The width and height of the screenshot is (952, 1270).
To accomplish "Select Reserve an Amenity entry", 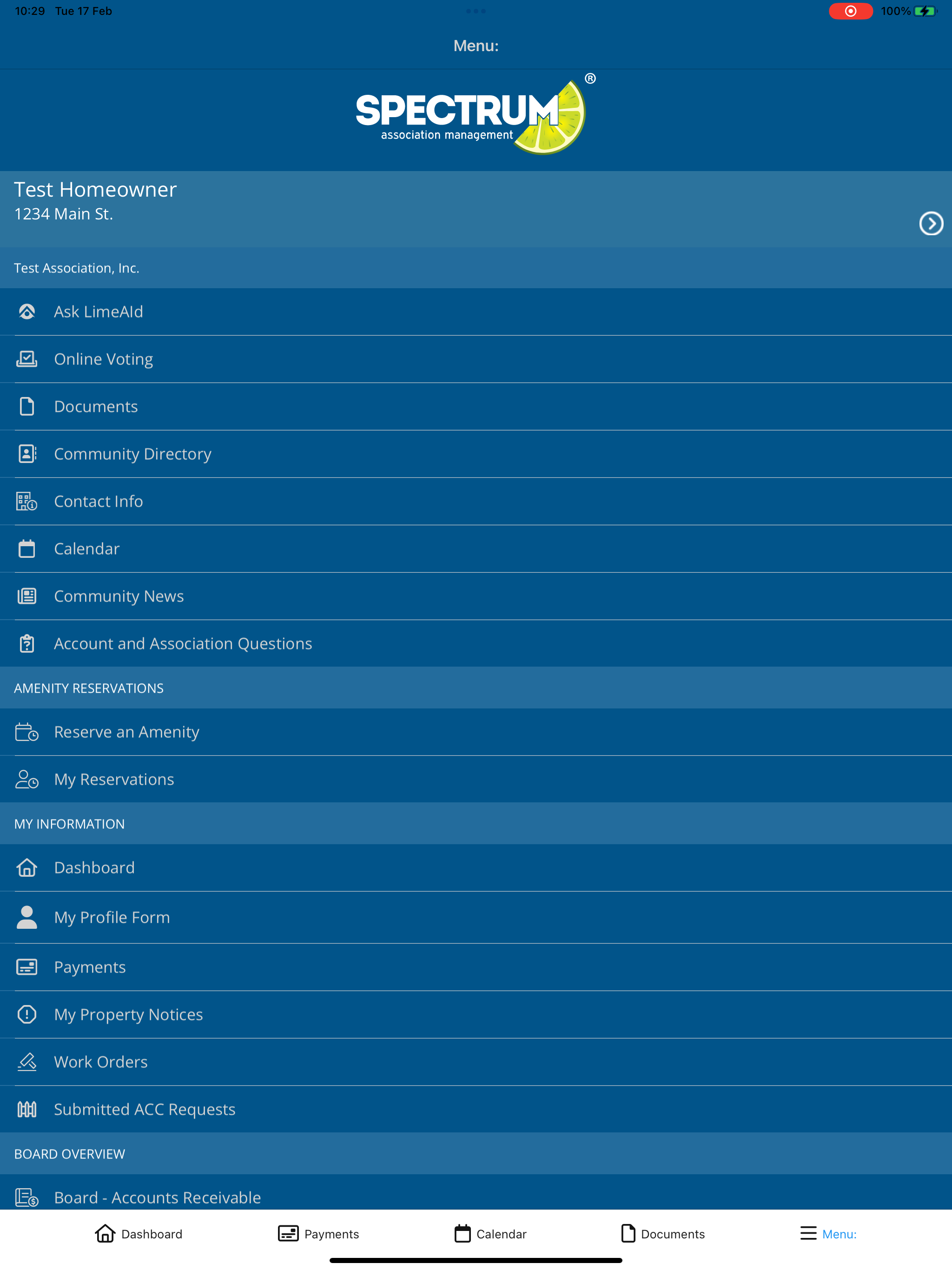I will pyautogui.click(x=476, y=732).
